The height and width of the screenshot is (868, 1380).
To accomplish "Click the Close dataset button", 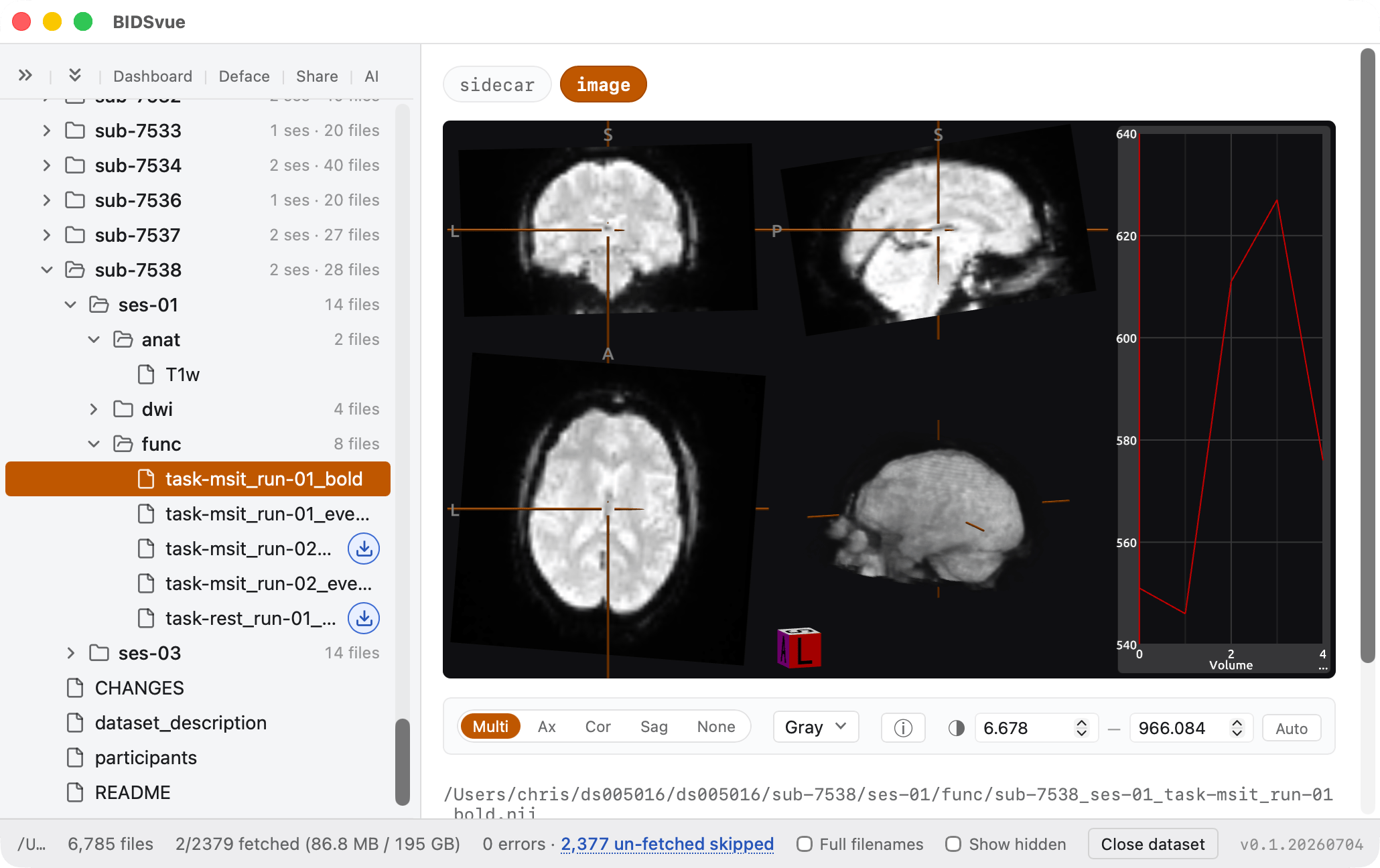I will [1152, 844].
